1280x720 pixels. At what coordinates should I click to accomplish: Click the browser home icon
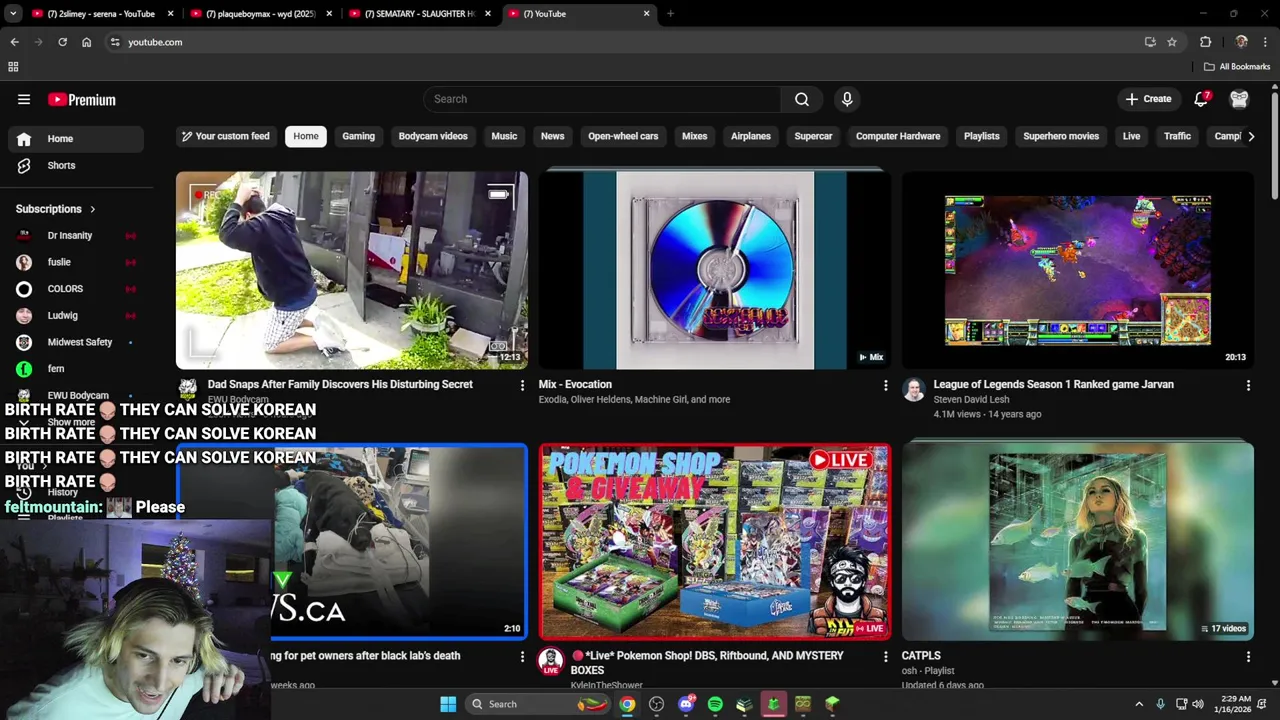pyautogui.click(x=86, y=42)
